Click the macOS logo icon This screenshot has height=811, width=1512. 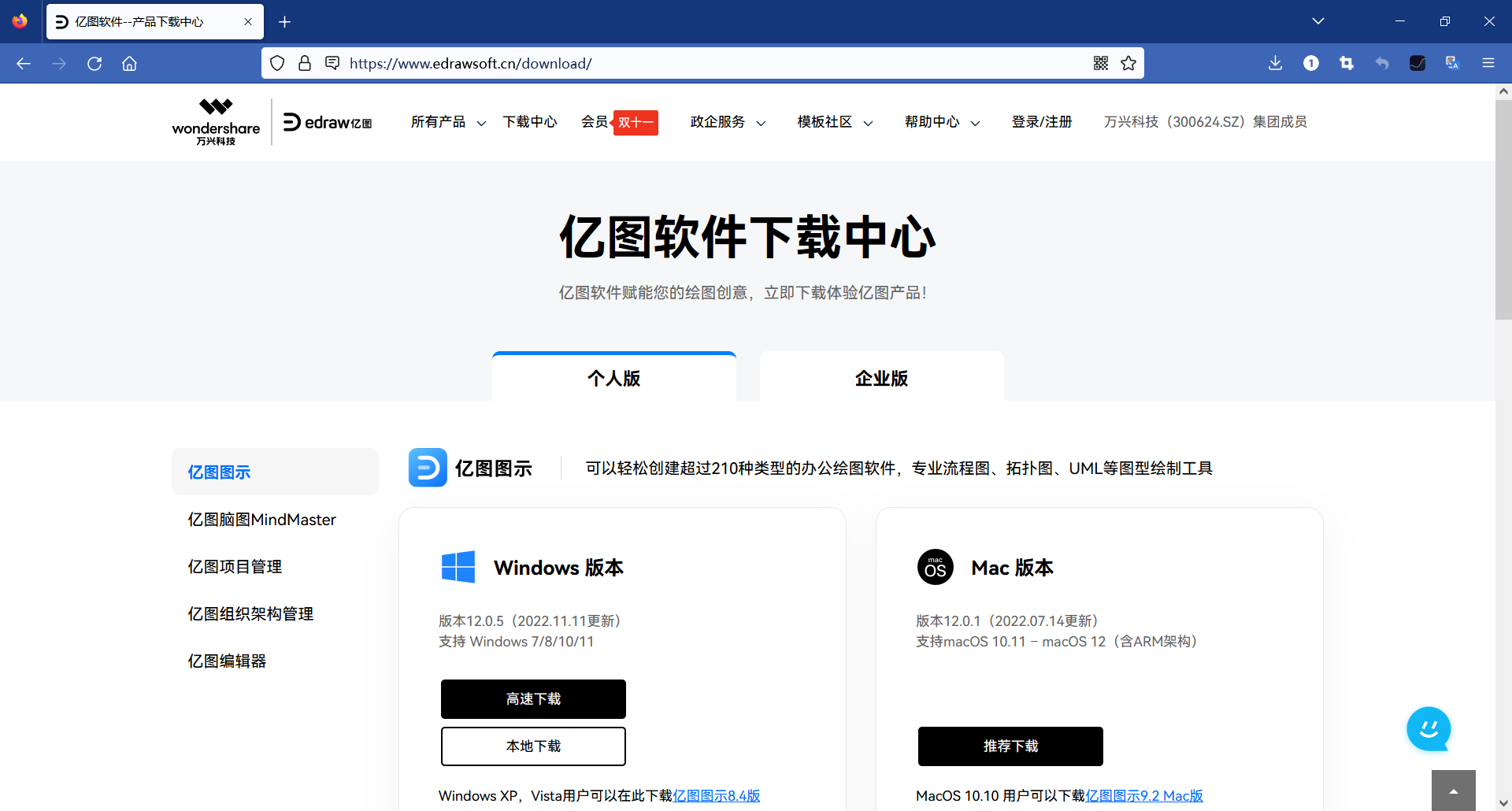click(936, 567)
